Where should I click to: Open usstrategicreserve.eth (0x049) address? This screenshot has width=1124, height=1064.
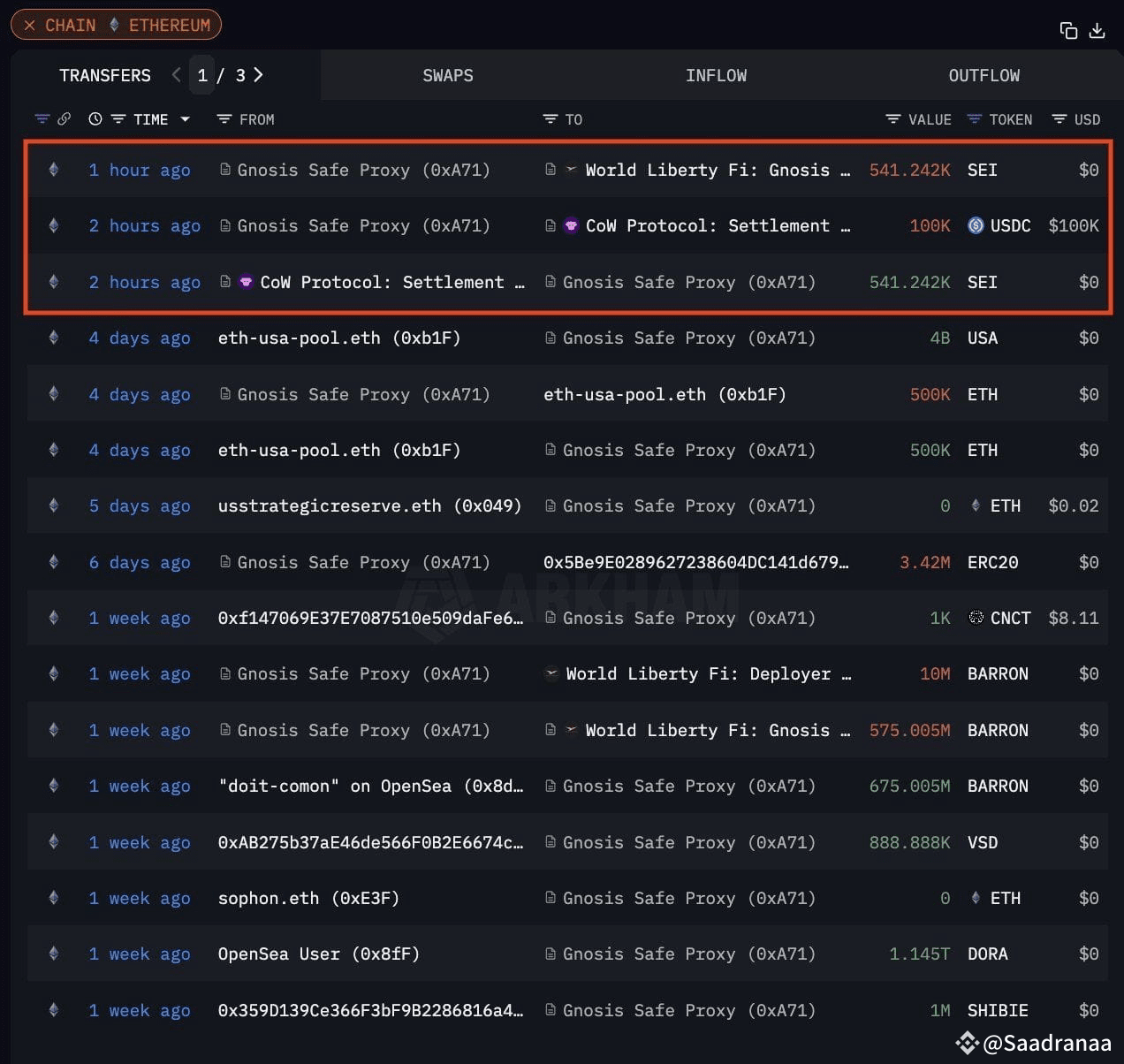click(x=369, y=505)
